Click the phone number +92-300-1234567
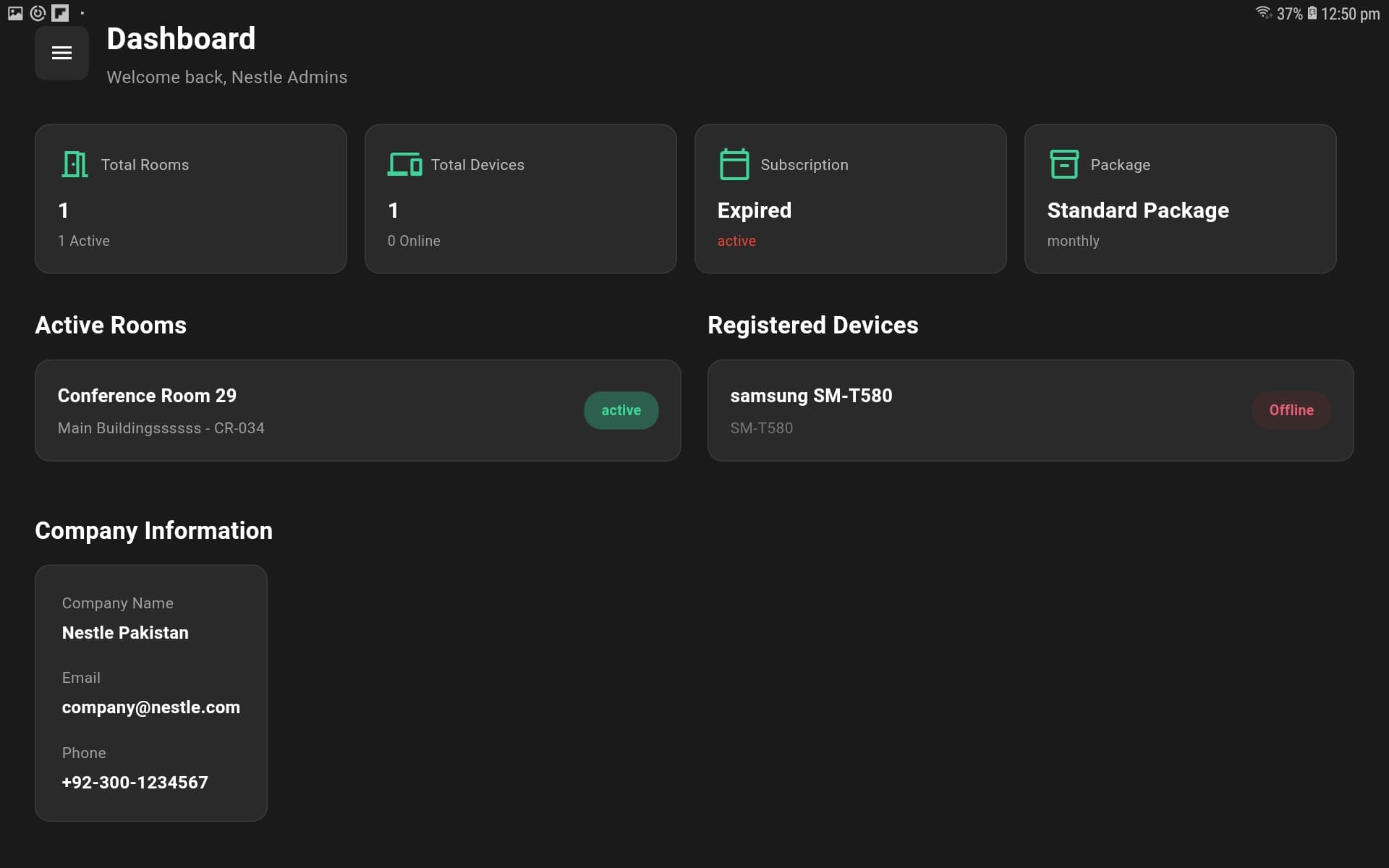Screen dimensions: 1389x868 coord(134,782)
